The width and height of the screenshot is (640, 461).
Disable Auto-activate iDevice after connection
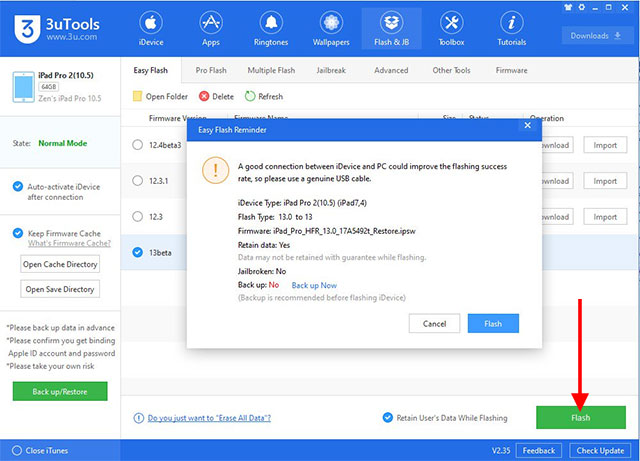[x=18, y=187]
